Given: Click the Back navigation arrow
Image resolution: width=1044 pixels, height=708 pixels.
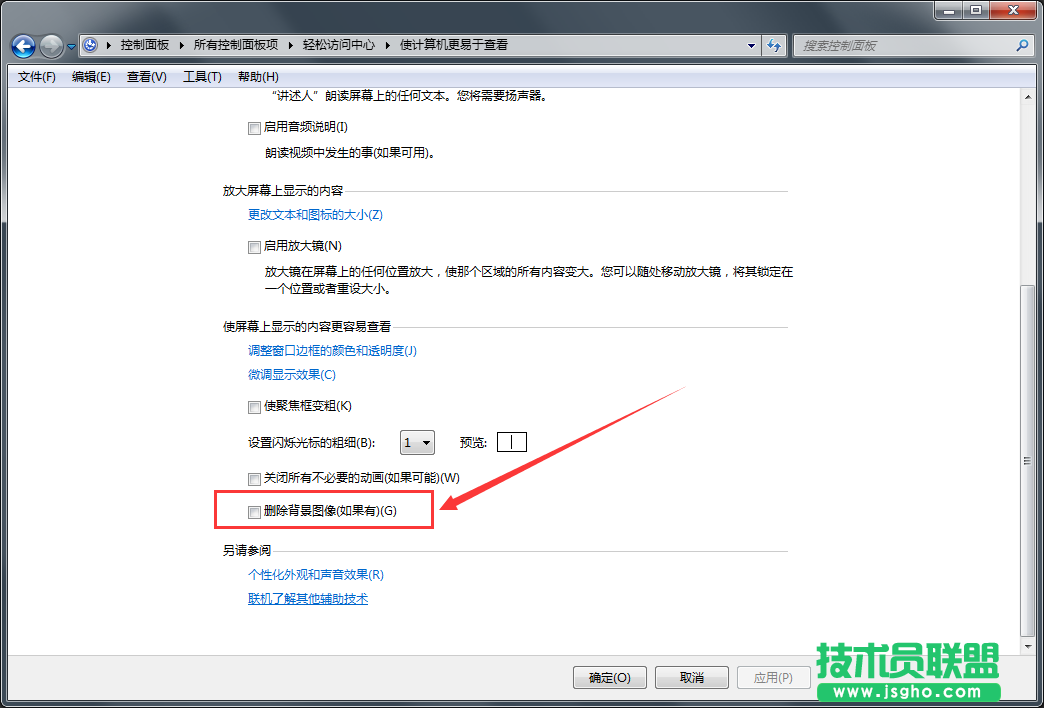Looking at the screenshot, I should 22,45.
